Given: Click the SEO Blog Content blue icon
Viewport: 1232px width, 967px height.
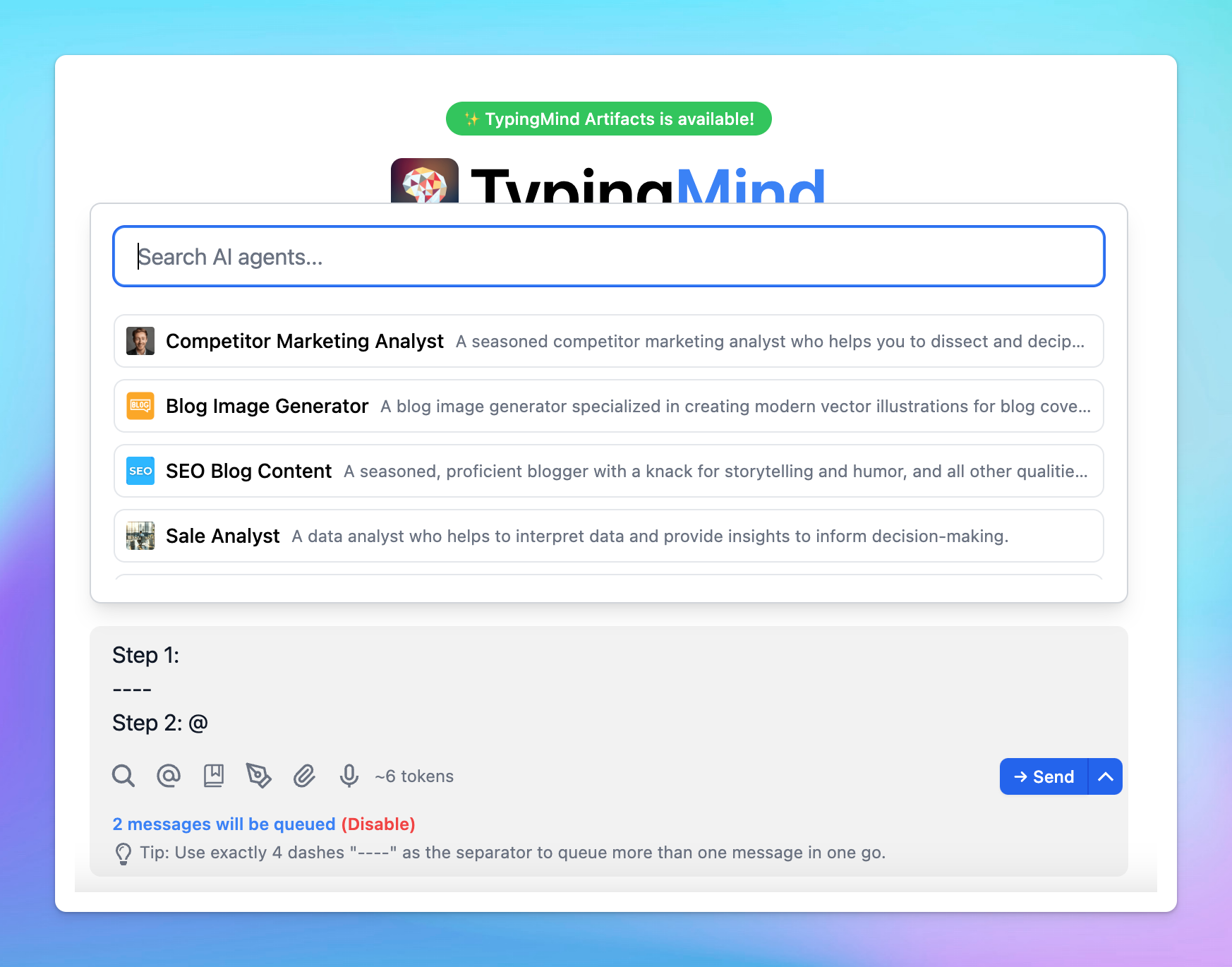Looking at the screenshot, I should click(x=140, y=471).
